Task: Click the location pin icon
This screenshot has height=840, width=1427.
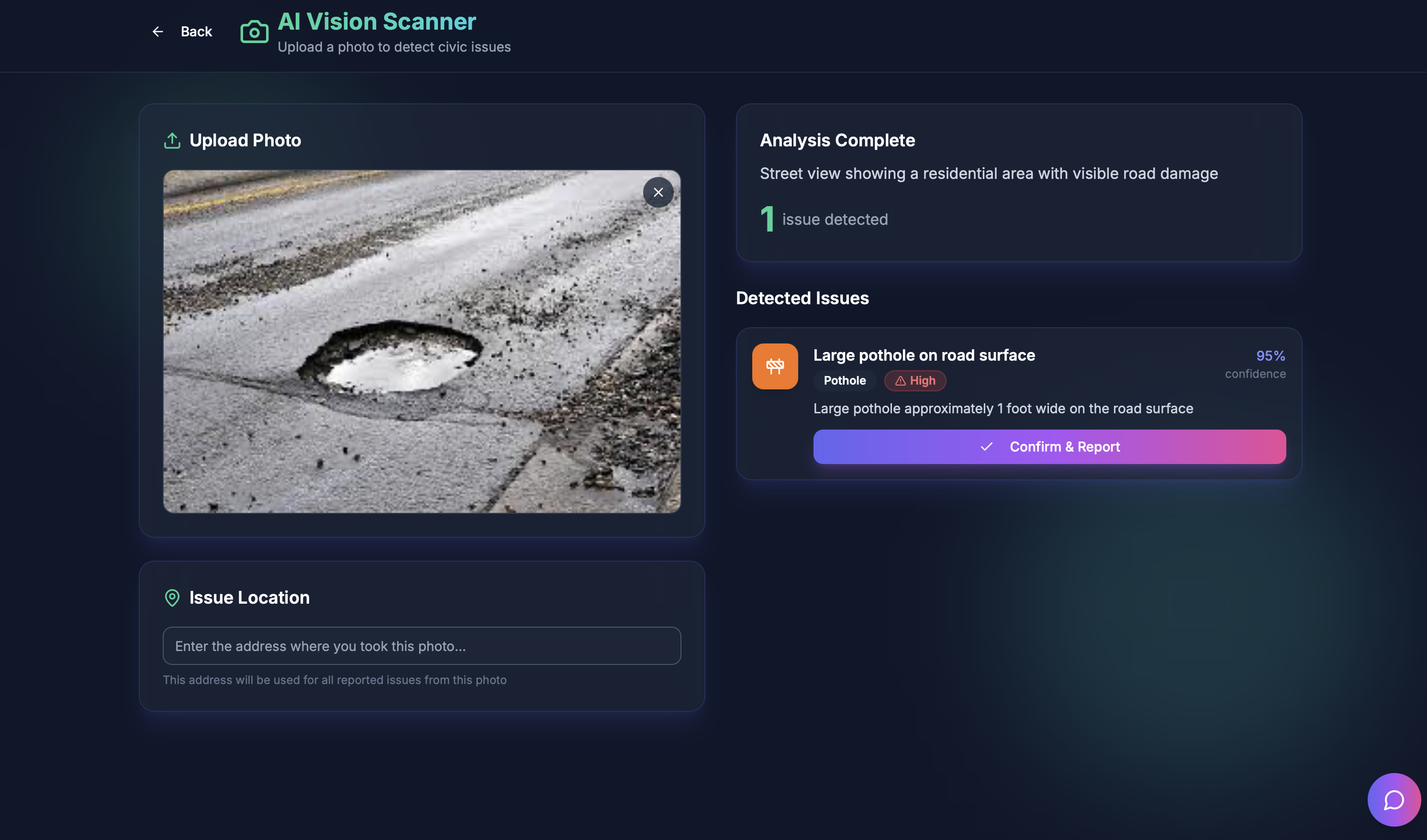Action: click(x=172, y=598)
